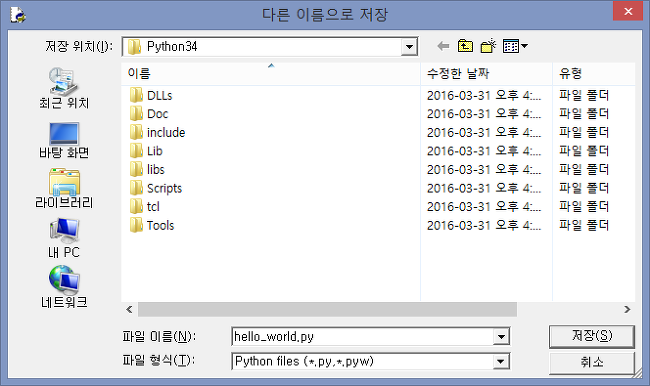Click 파일 폴더 type of Scripts row
This screenshot has width=650, height=386.
[584, 188]
